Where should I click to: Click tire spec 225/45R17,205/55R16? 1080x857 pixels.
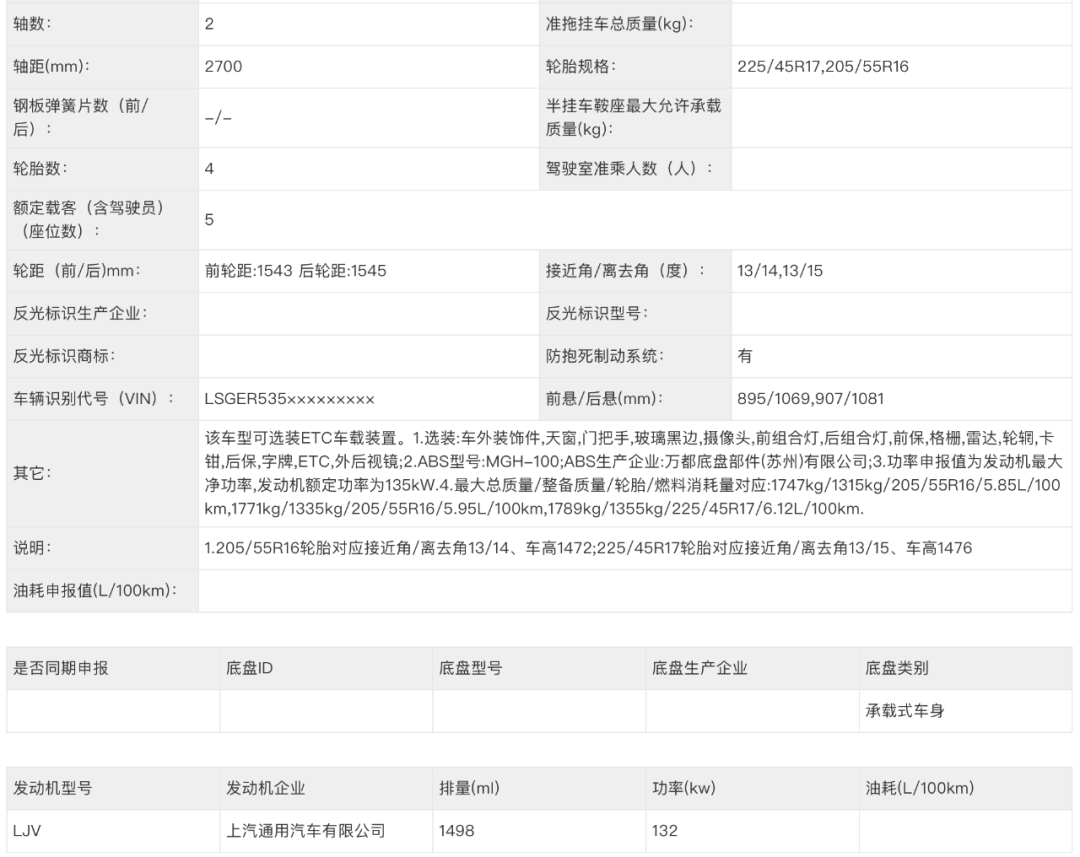click(822, 67)
